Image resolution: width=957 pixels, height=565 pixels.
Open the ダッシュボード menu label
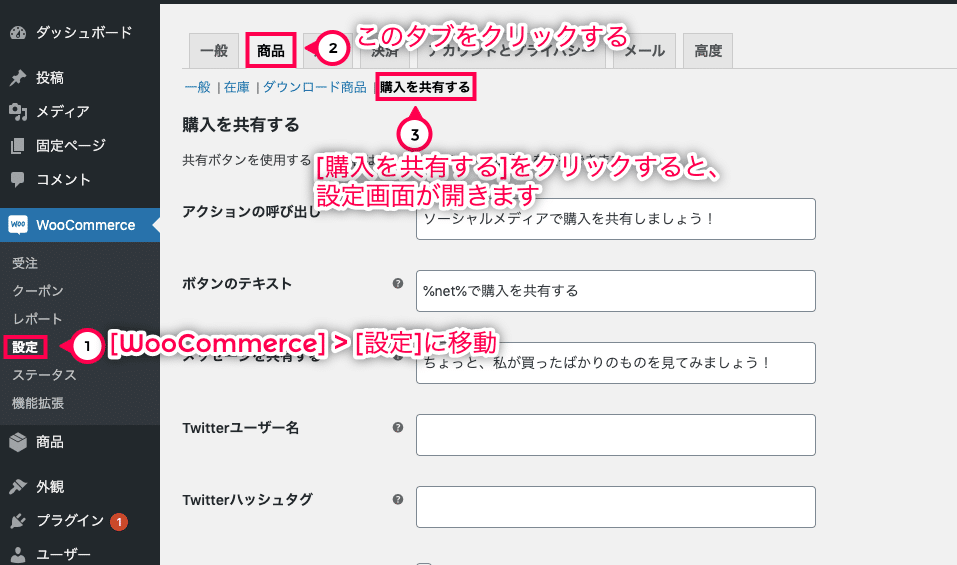[84, 32]
